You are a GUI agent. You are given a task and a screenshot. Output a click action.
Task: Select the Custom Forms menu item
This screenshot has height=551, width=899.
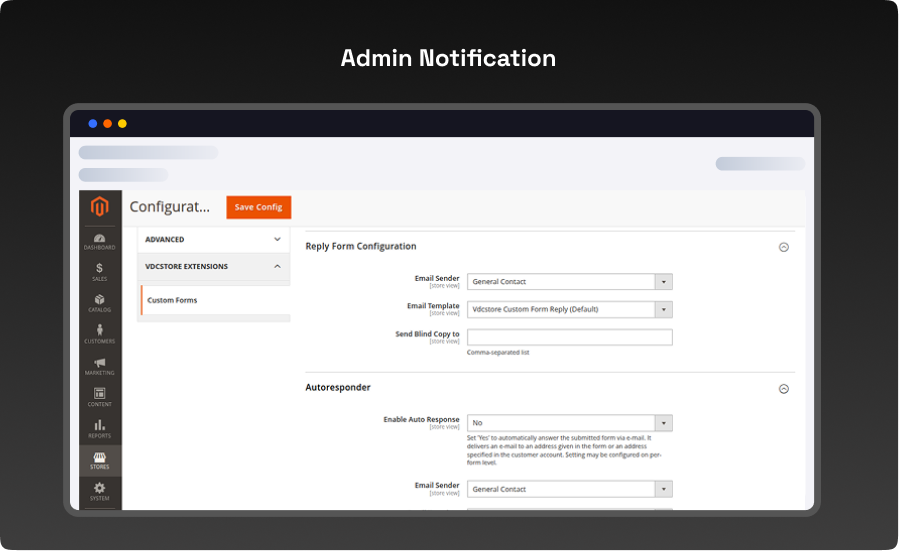coord(172,300)
